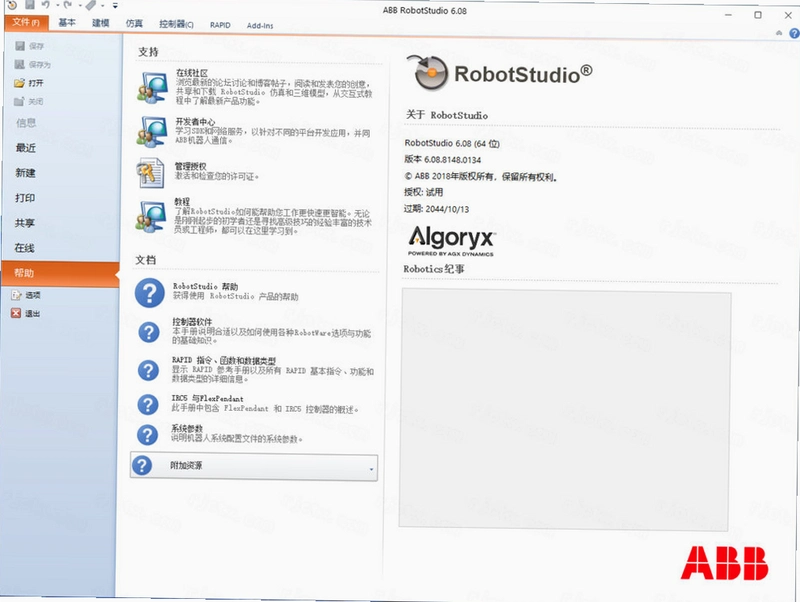Click the version text 6.08.8148.0134
The height and width of the screenshot is (602, 800).
(x=453, y=160)
